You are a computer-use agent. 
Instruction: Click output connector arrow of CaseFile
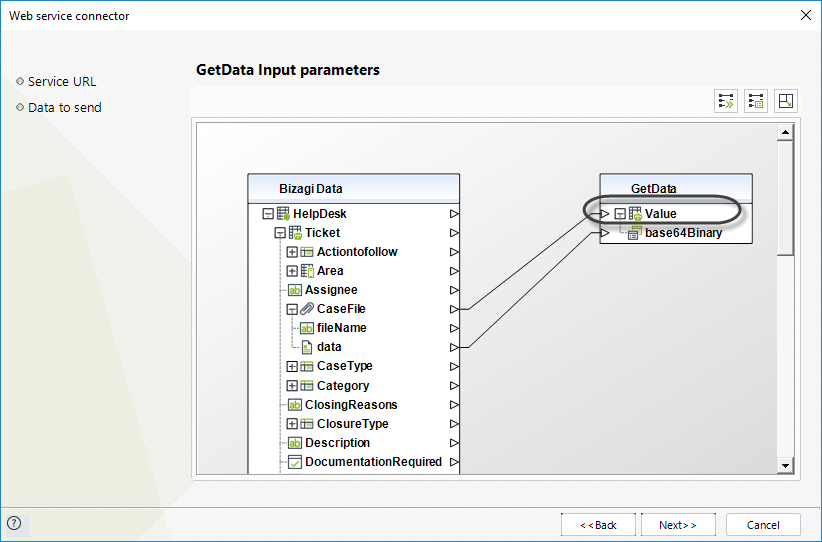455,309
